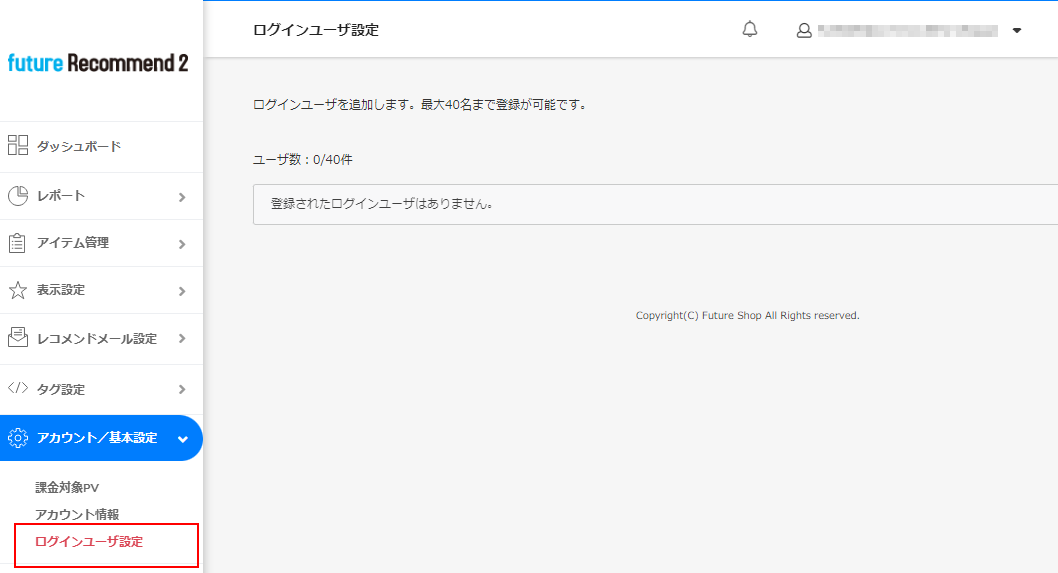Screen dimensions: 1058x573
Task: Open the 表示設定 menu
Action: pyautogui.click(x=61, y=290)
